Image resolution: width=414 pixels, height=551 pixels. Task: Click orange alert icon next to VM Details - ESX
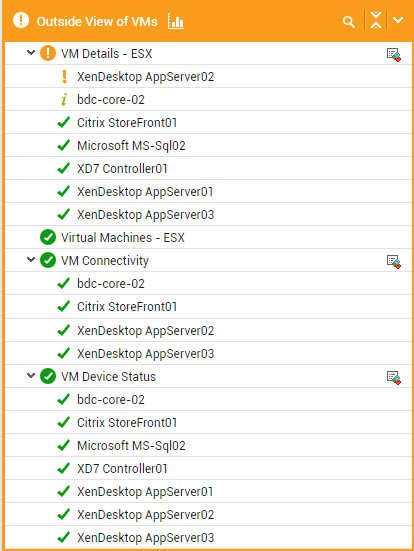pos(48,53)
